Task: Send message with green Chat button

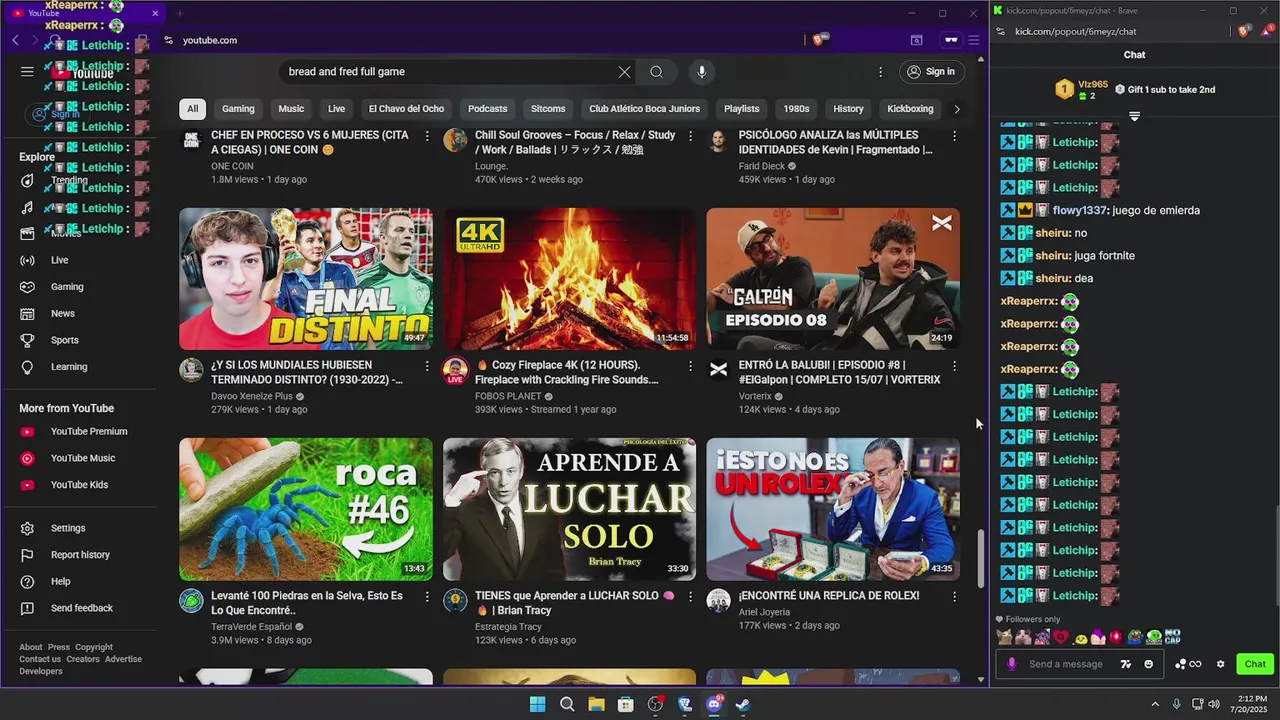Action: click(1255, 664)
